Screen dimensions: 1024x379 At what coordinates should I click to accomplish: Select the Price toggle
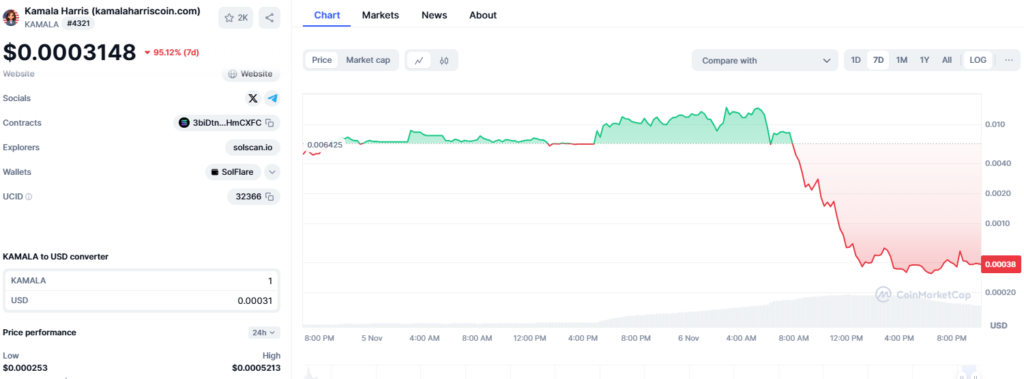pos(322,60)
